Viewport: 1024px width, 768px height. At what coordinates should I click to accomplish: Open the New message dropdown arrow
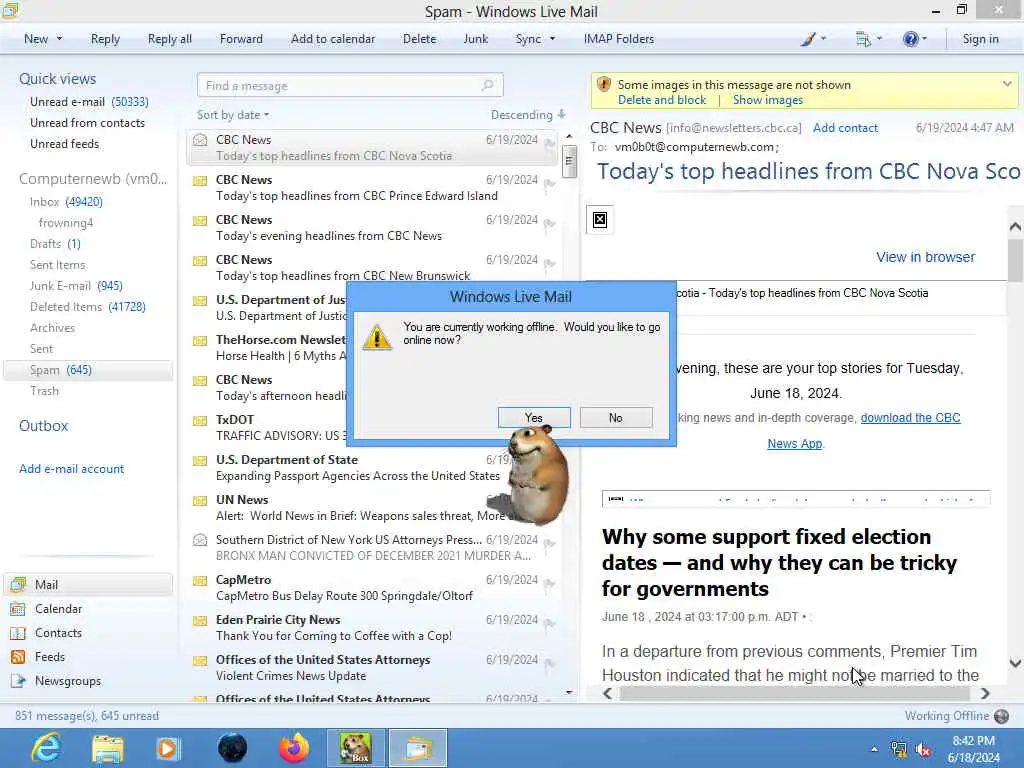59,39
